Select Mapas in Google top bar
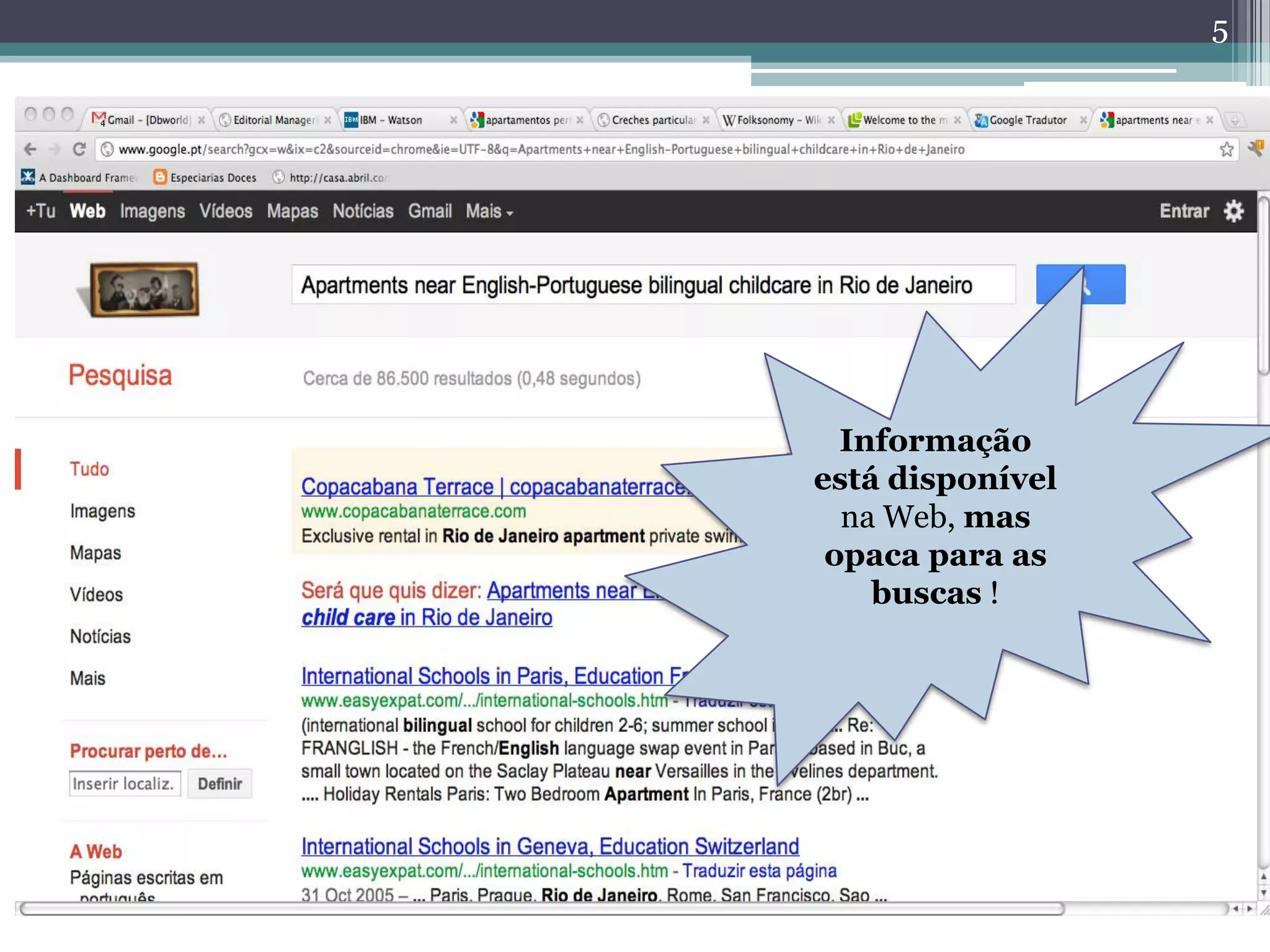This screenshot has height=952, width=1270. tap(293, 211)
